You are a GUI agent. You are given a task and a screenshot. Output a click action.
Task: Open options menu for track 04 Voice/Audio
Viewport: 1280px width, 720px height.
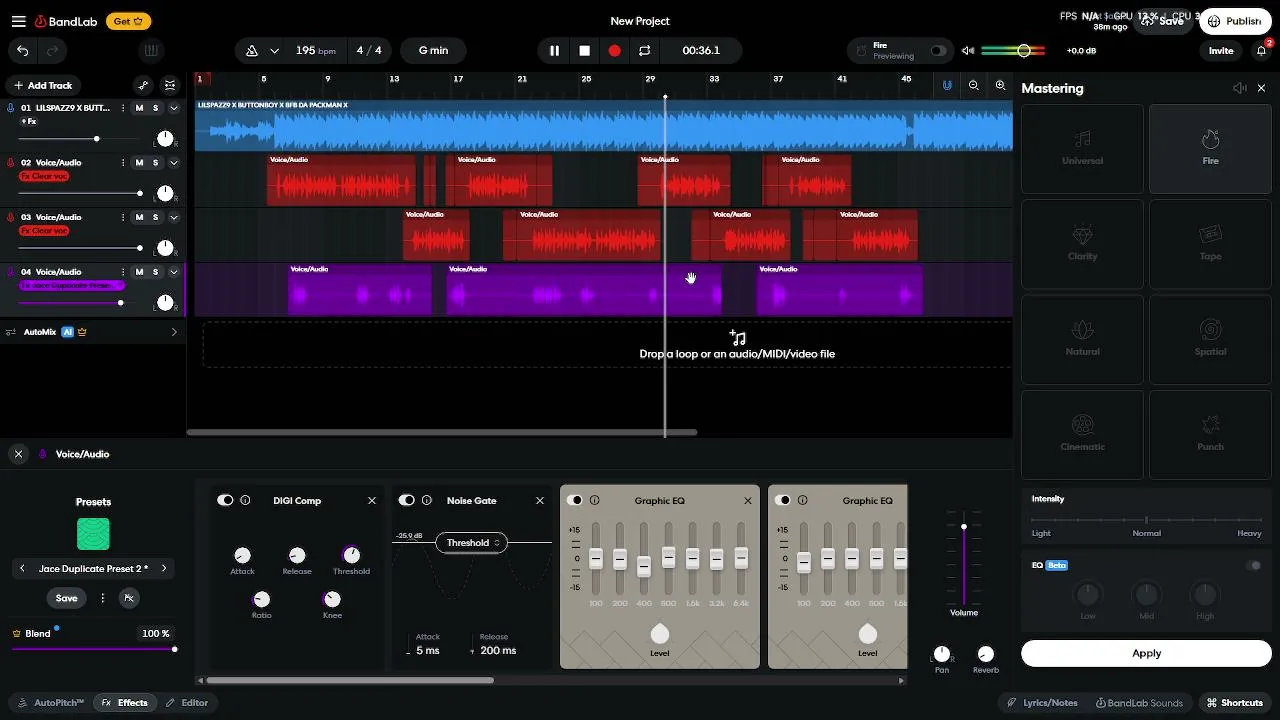[124, 272]
